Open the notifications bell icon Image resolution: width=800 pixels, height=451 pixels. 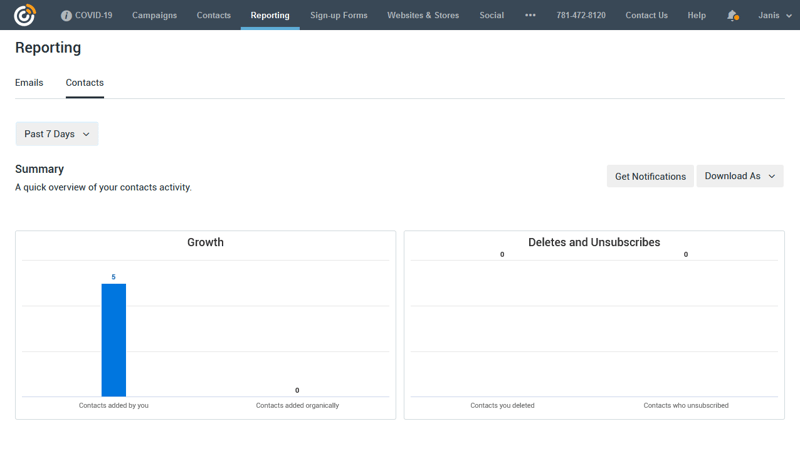tap(732, 16)
